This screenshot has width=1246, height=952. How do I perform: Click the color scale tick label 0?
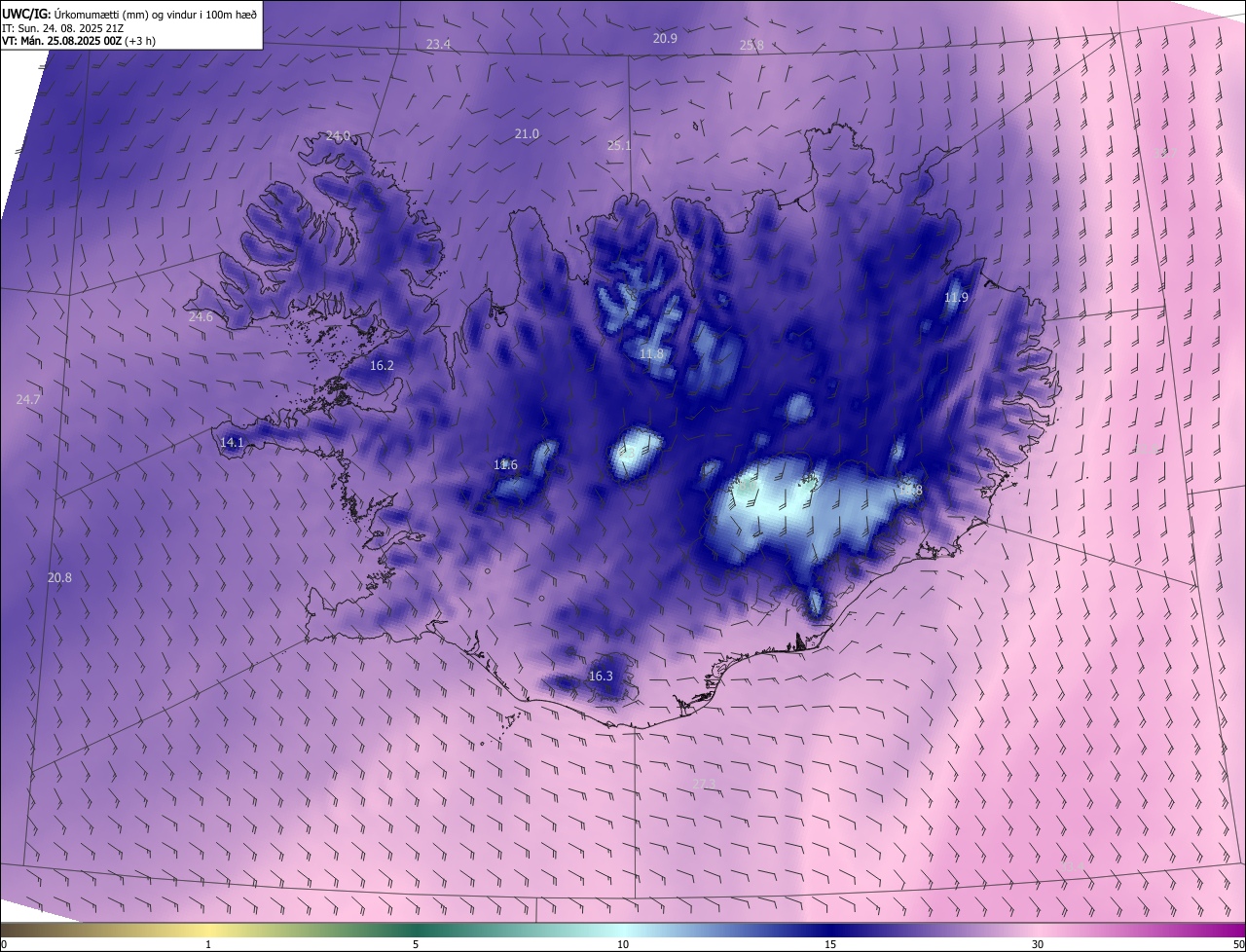pos(4,944)
